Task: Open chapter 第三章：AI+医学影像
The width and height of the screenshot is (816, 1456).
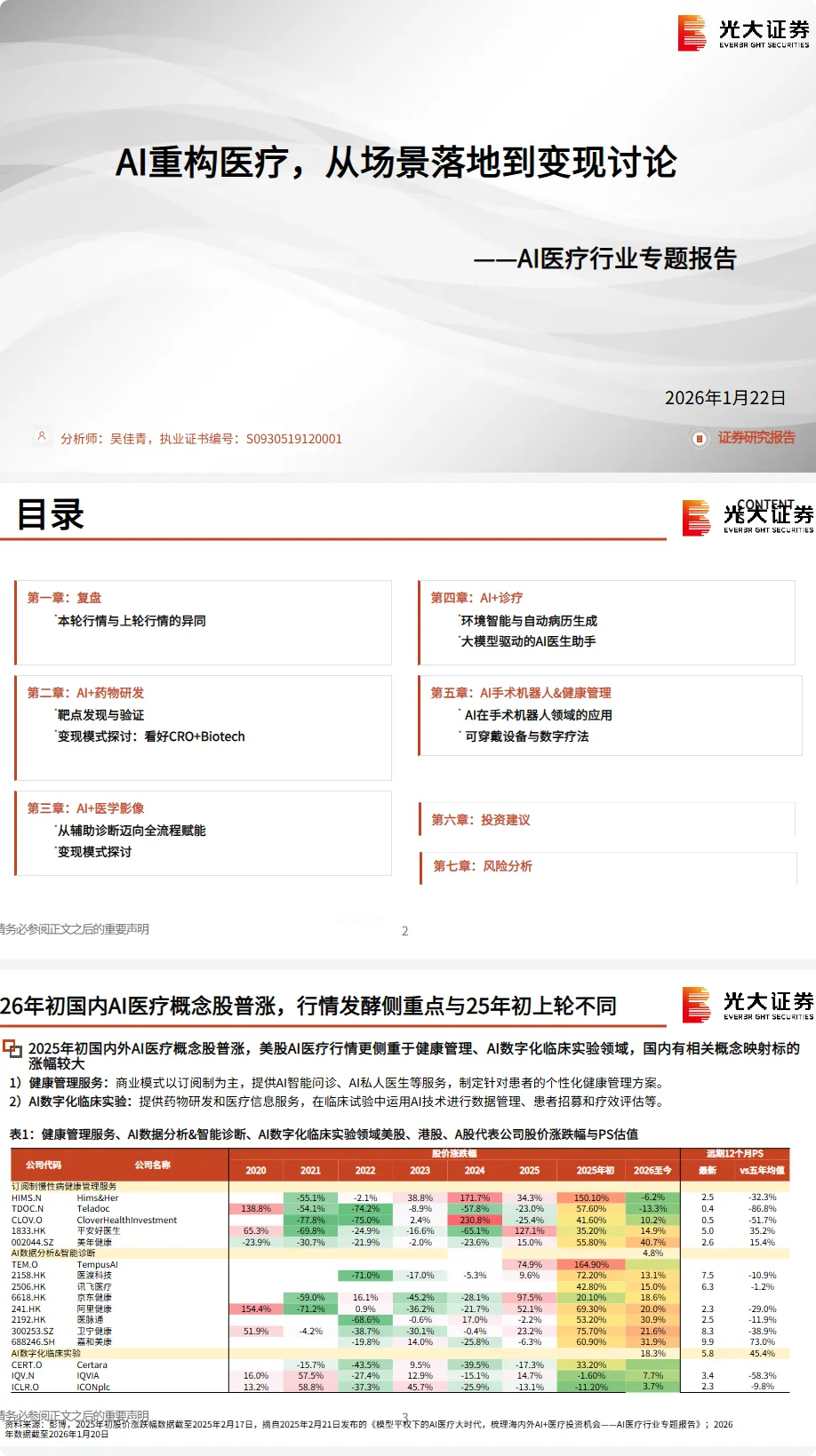Action: pos(85,808)
